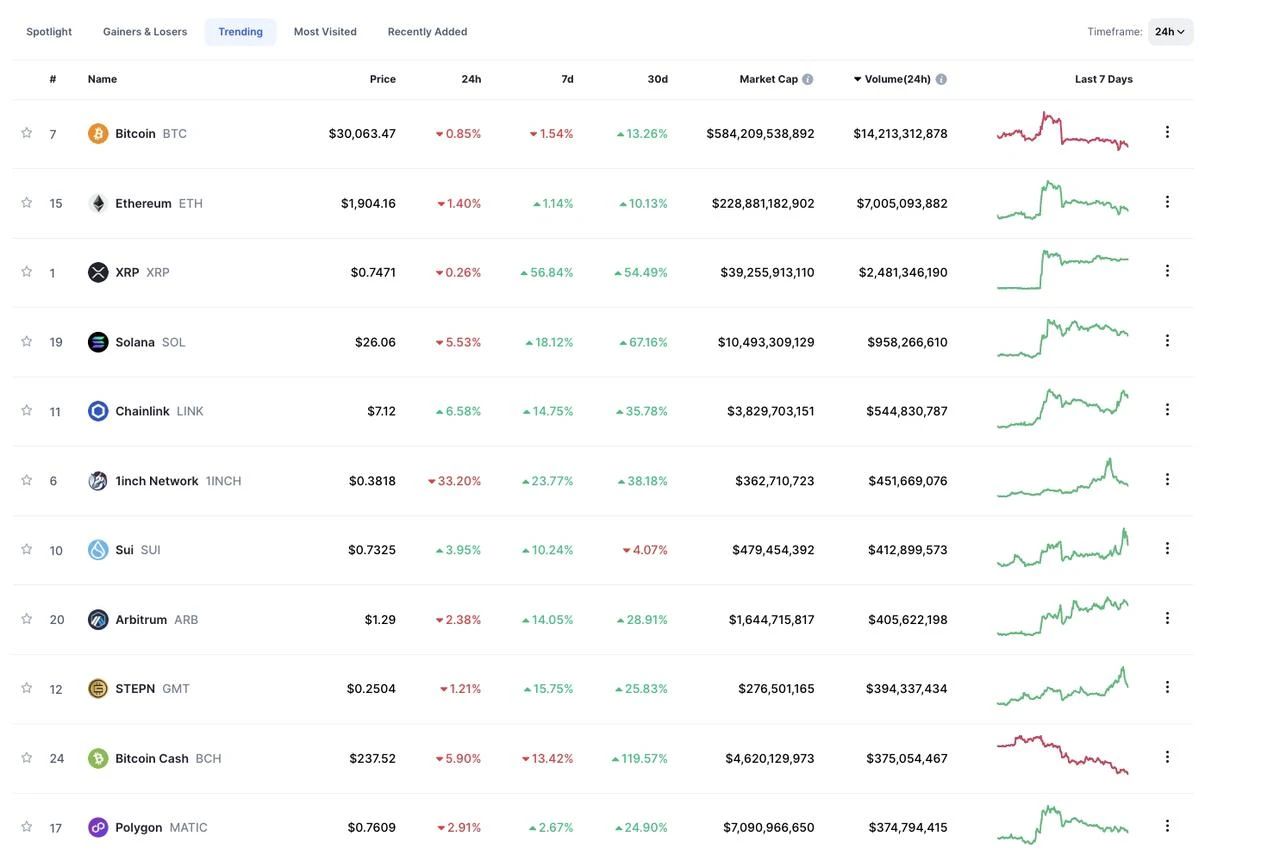The width and height of the screenshot is (1280, 855).
Task: Switch to the Gainers & Losers tab
Action: [145, 32]
